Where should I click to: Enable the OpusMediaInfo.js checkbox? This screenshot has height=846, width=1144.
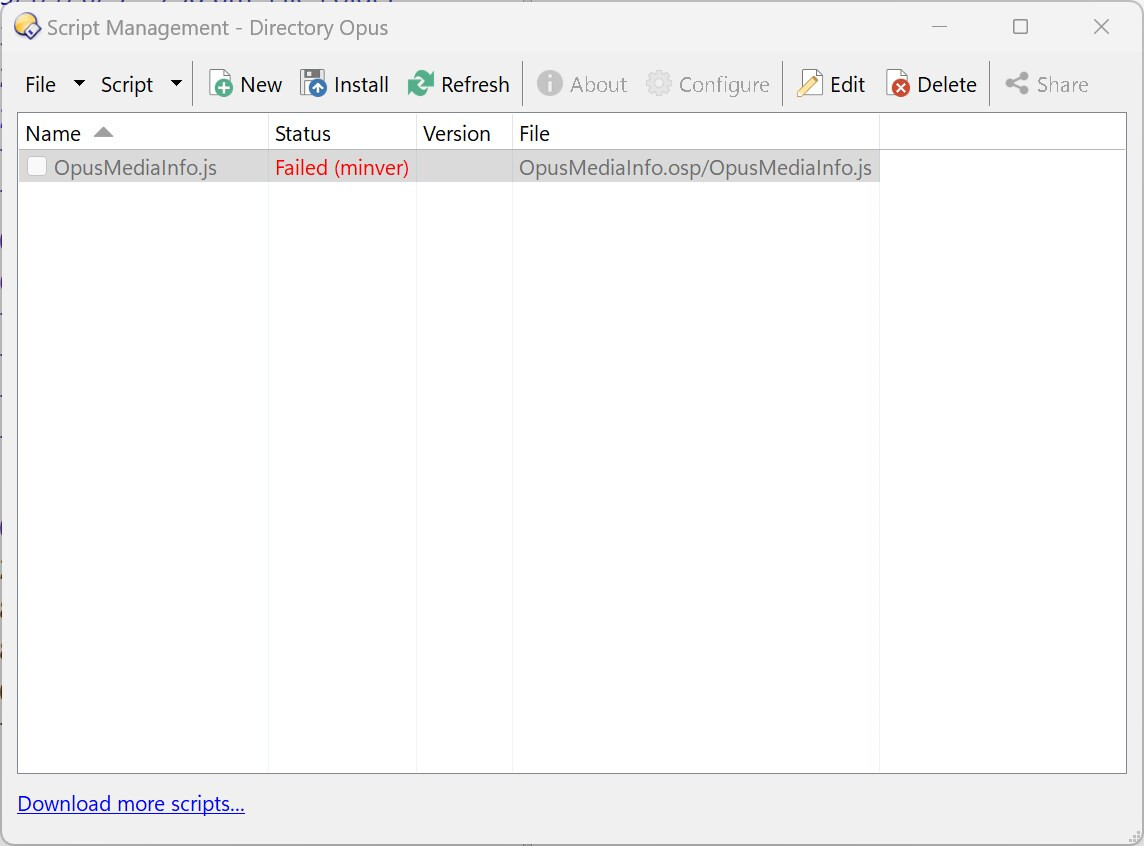[37, 167]
